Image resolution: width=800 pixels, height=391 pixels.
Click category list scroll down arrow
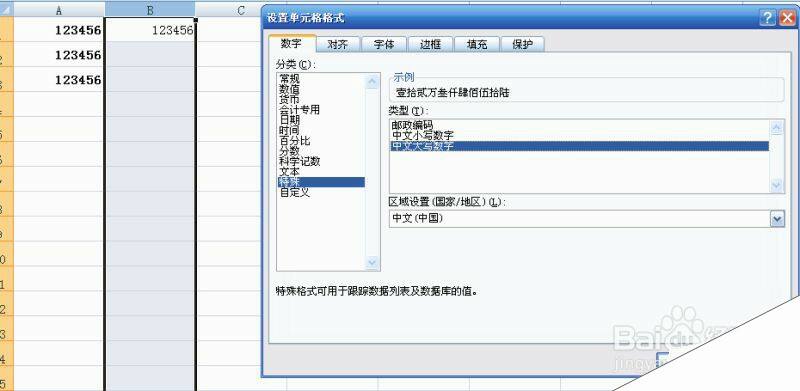coord(372,263)
